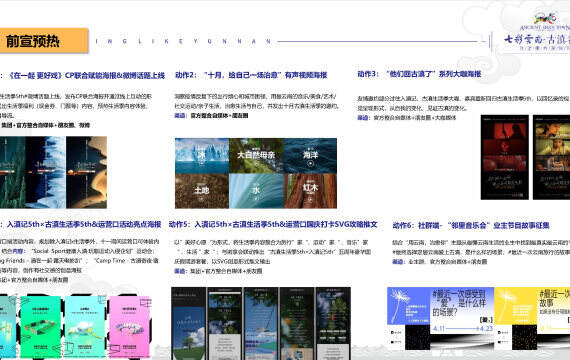The height and width of the screenshot is (360, 570).
Task: Open the 大自然母亲 video tile
Action: coord(256,156)
